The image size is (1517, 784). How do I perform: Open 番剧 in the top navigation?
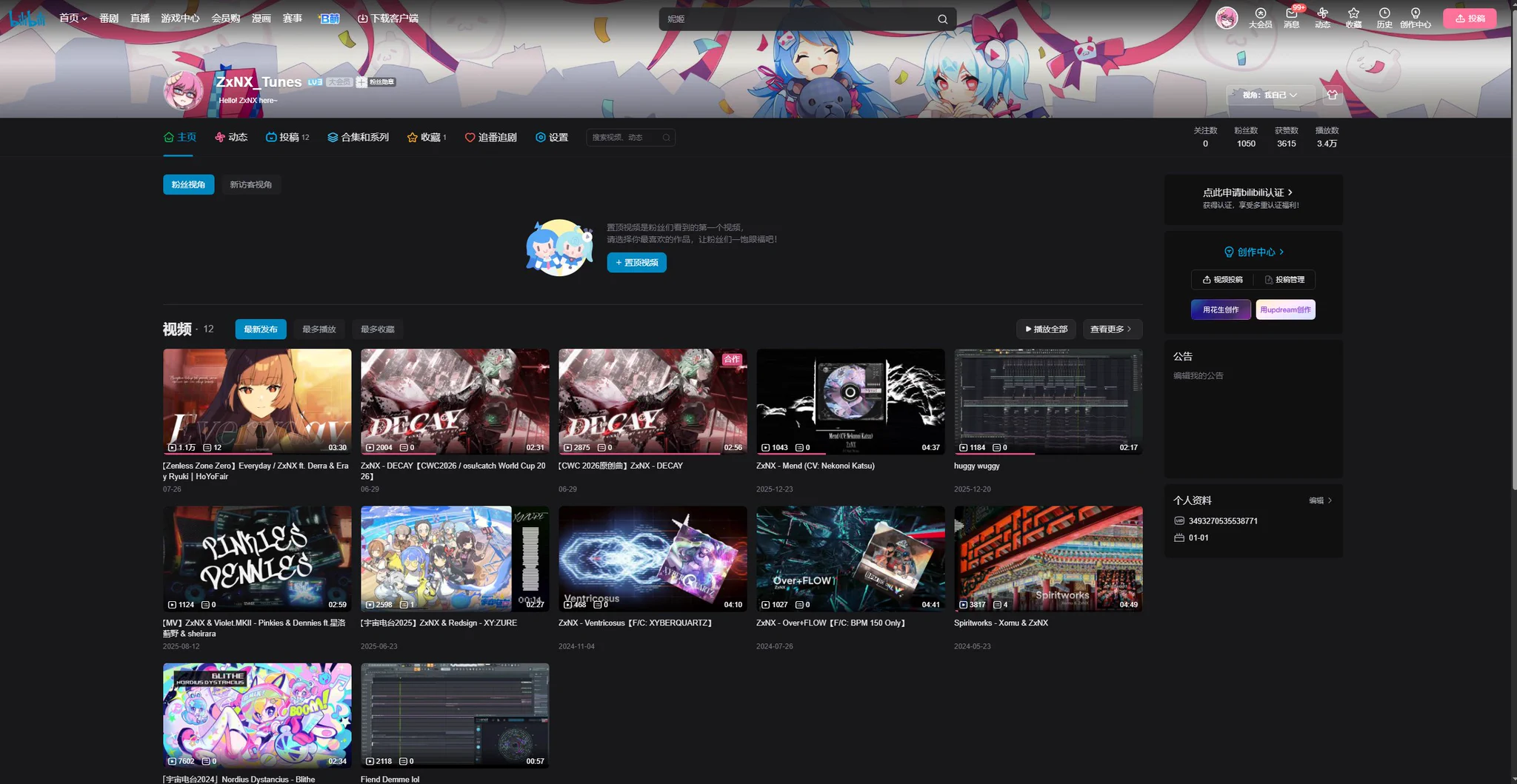tap(109, 19)
